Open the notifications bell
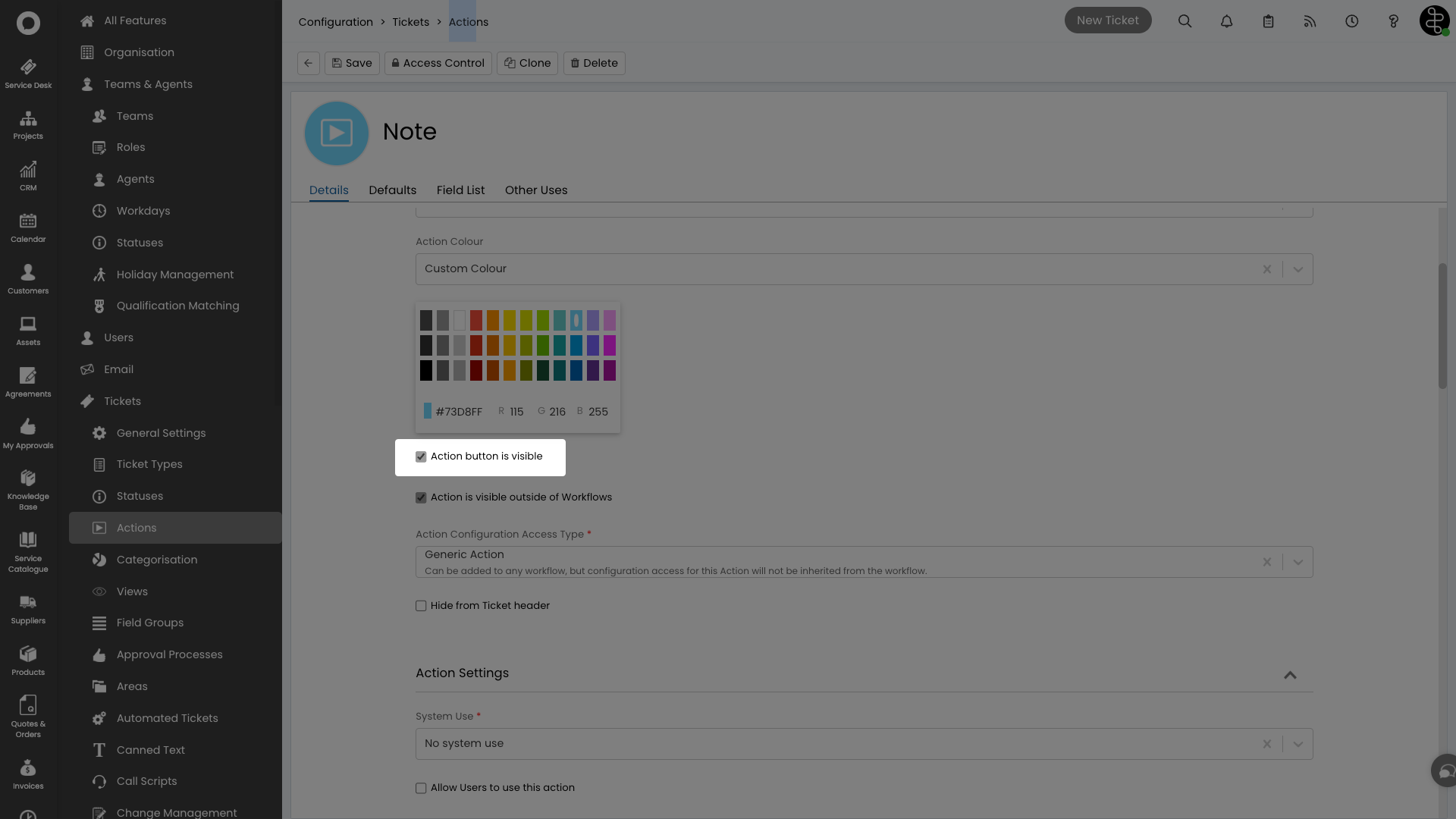Image resolution: width=1456 pixels, height=819 pixels. point(1226,21)
